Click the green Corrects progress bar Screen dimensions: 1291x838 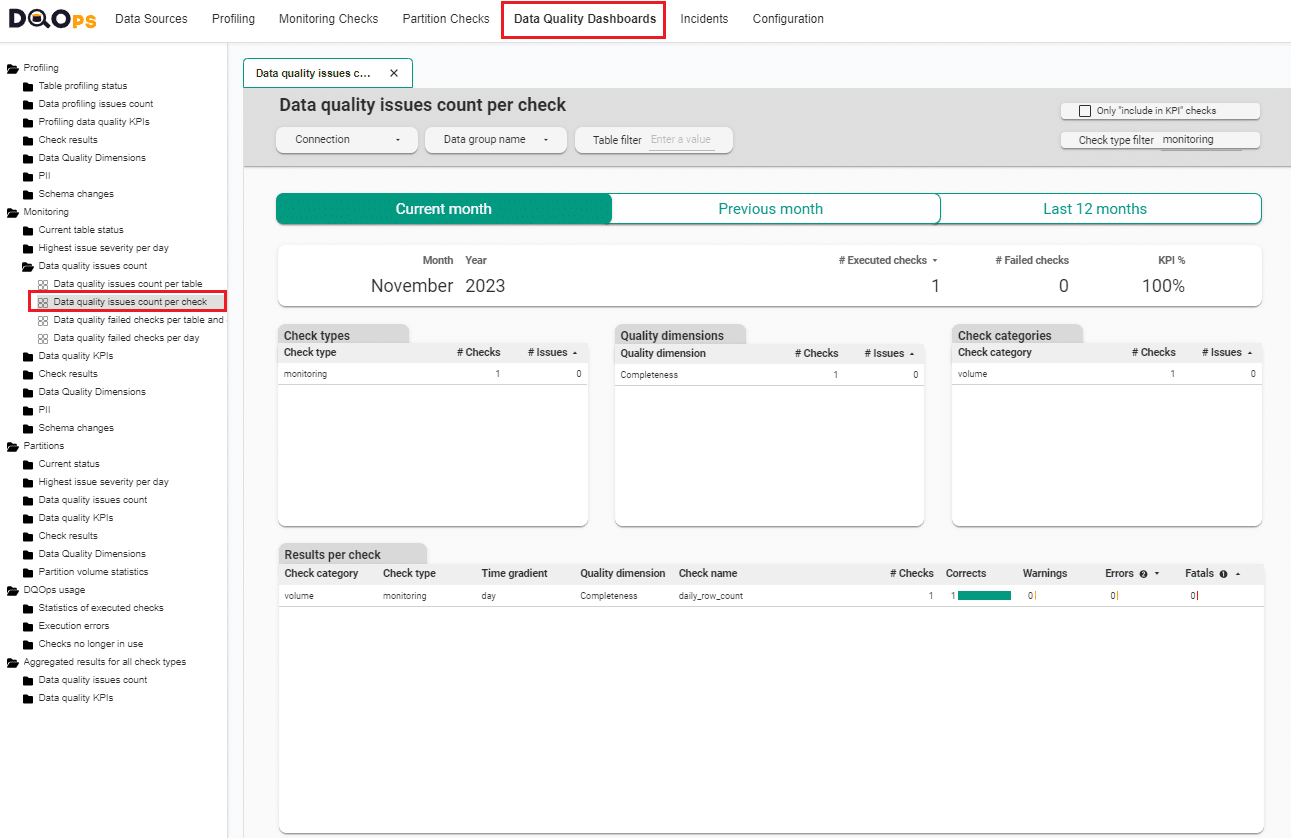click(983, 595)
